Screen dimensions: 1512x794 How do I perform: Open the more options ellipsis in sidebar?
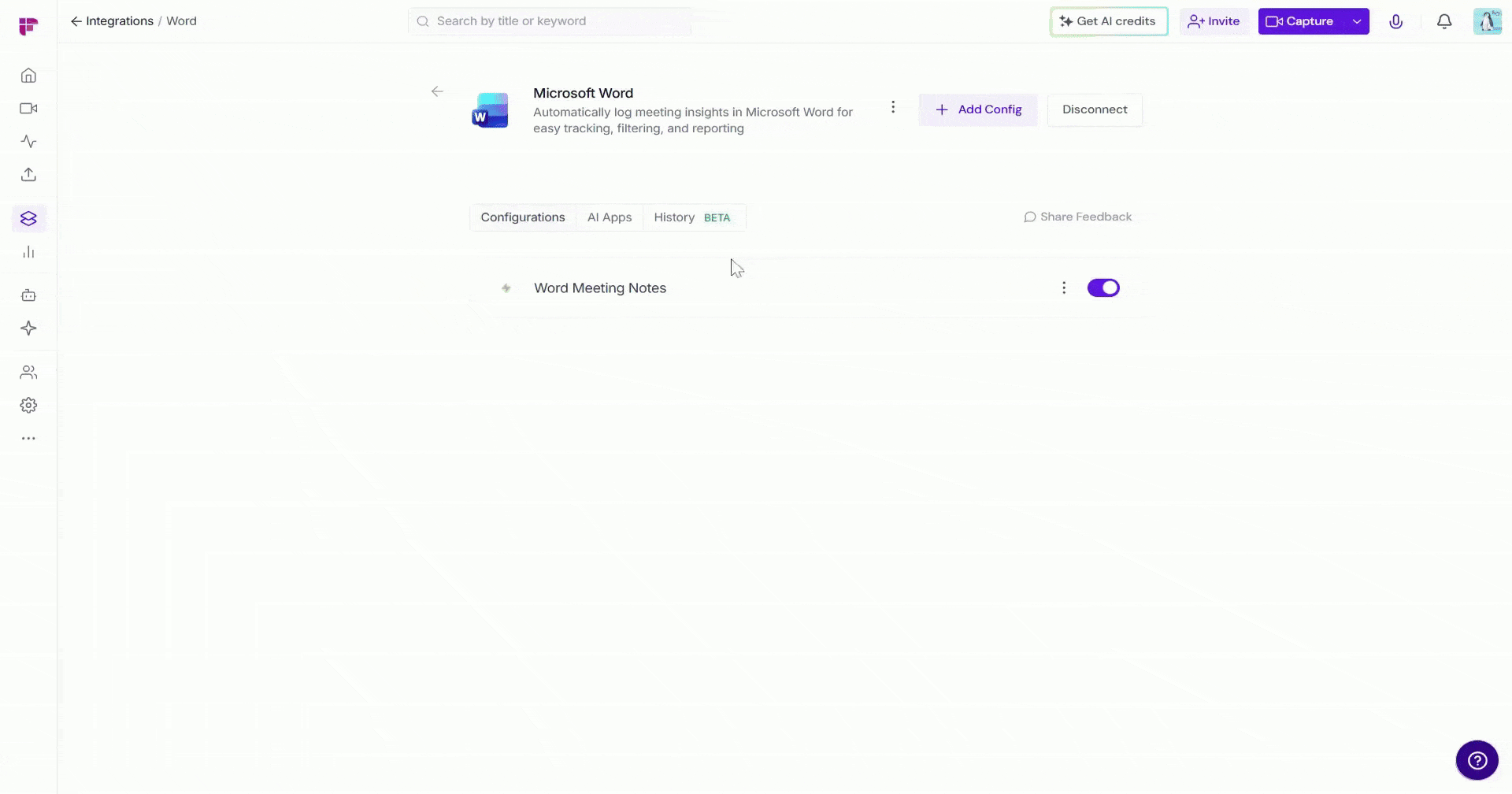pyautogui.click(x=28, y=439)
